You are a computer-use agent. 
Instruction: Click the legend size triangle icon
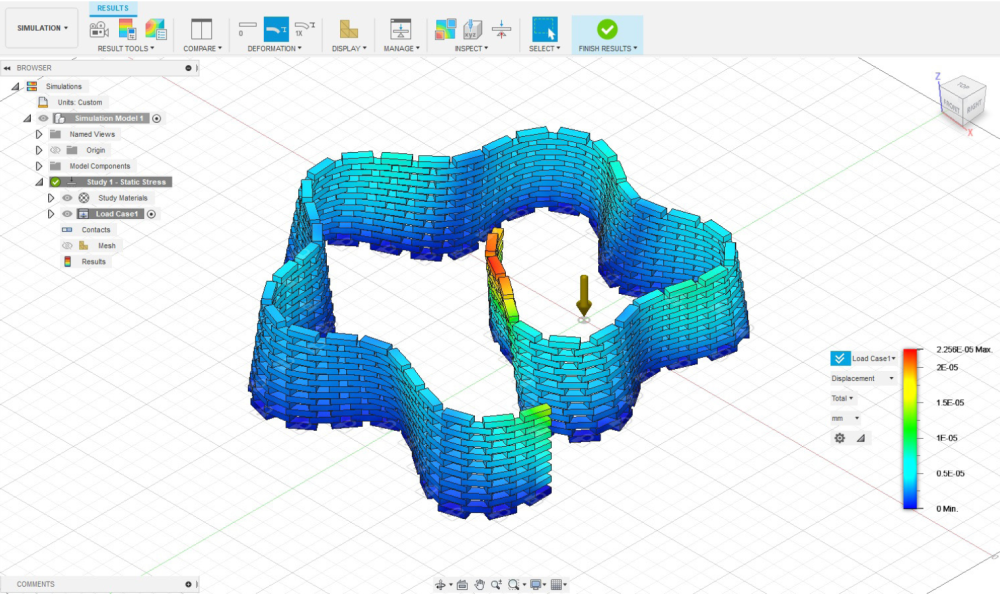coord(860,438)
